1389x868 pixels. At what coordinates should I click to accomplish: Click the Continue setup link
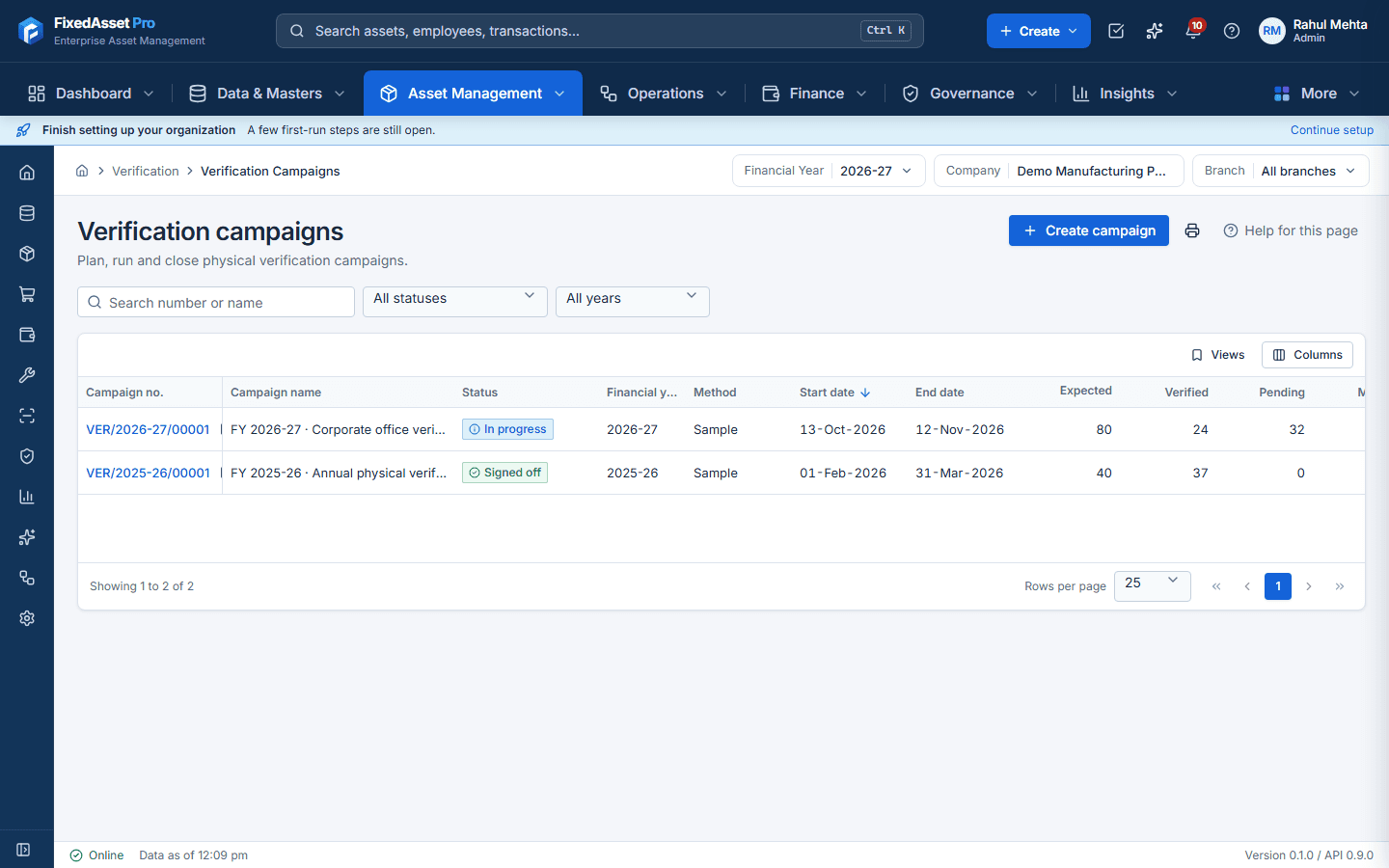tap(1332, 130)
